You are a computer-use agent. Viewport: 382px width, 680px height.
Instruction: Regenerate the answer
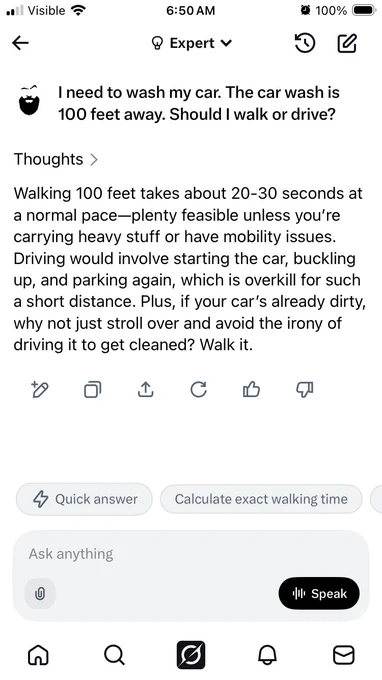coord(199,389)
